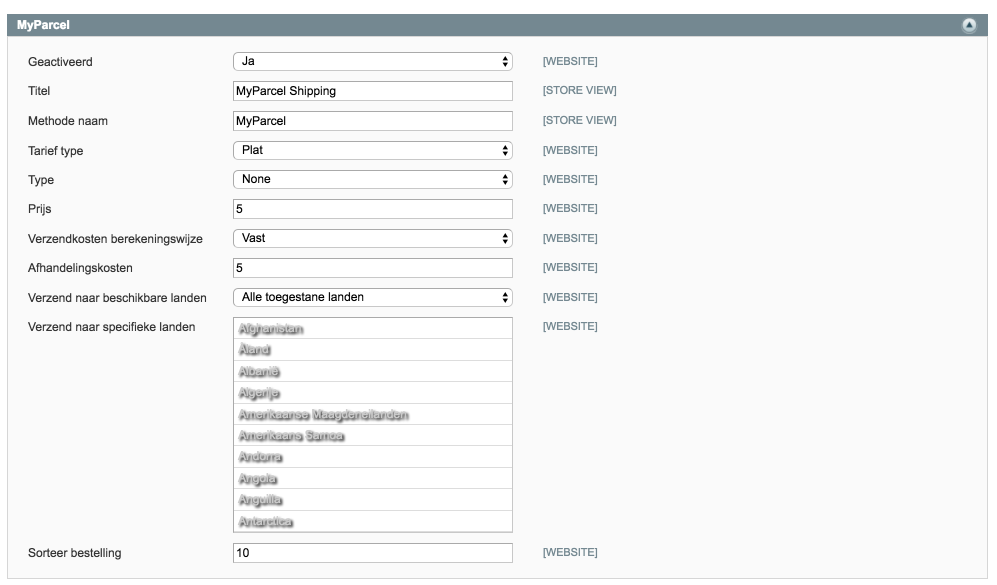The width and height of the screenshot is (997, 585).
Task: Click the Sorteer bestelling input field
Action: 373,553
